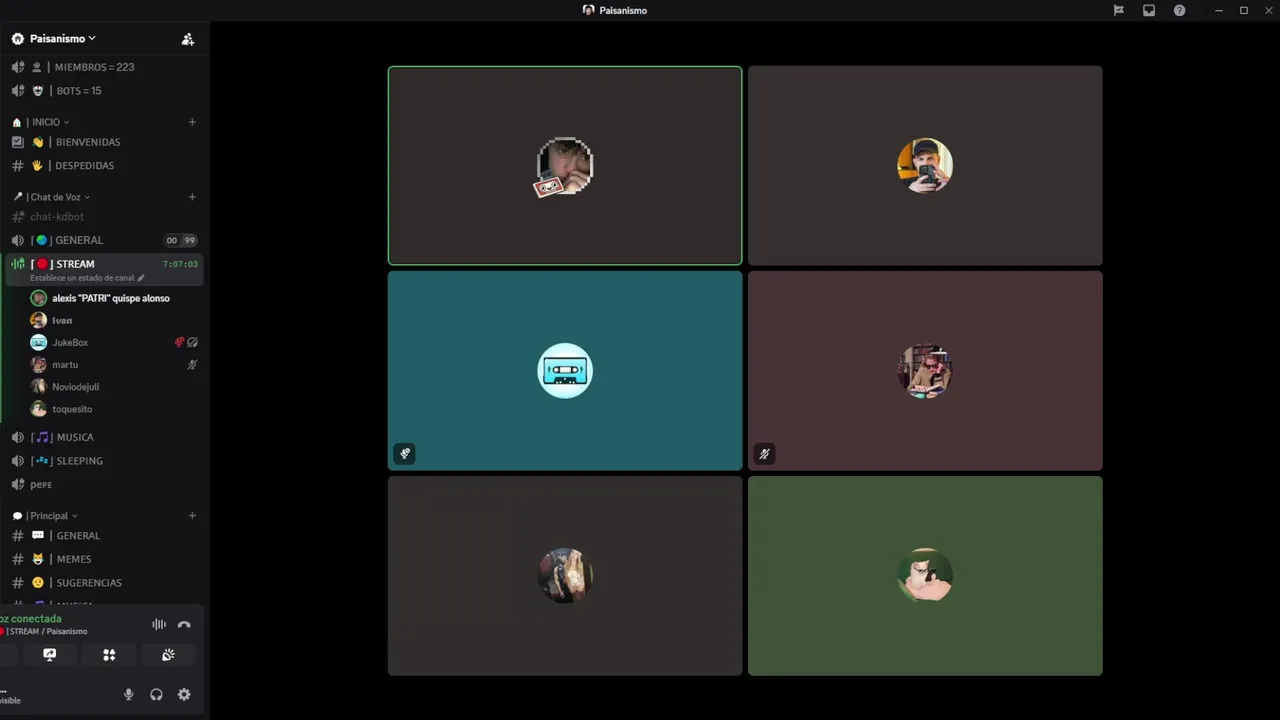Open the activities launcher button

click(x=109, y=655)
